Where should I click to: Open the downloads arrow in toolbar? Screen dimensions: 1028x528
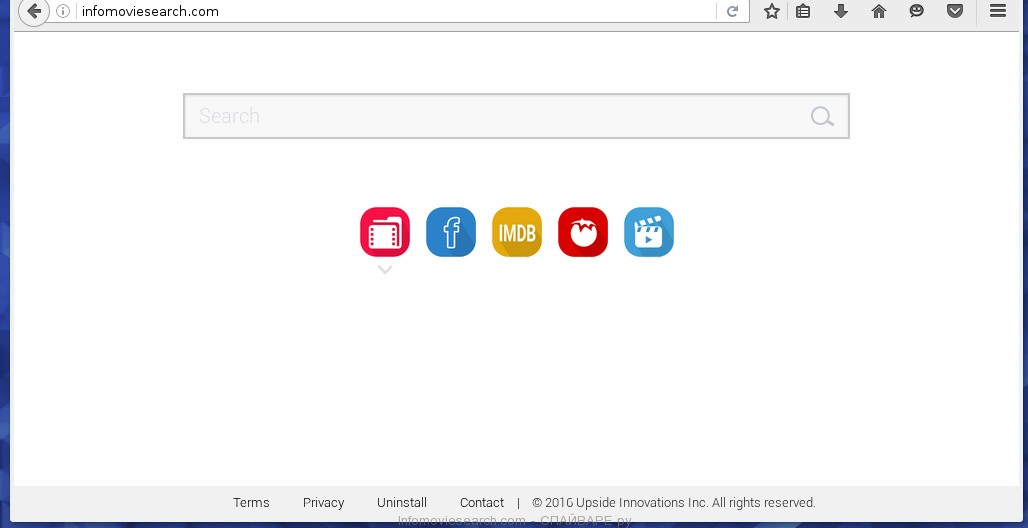(x=841, y=11)
